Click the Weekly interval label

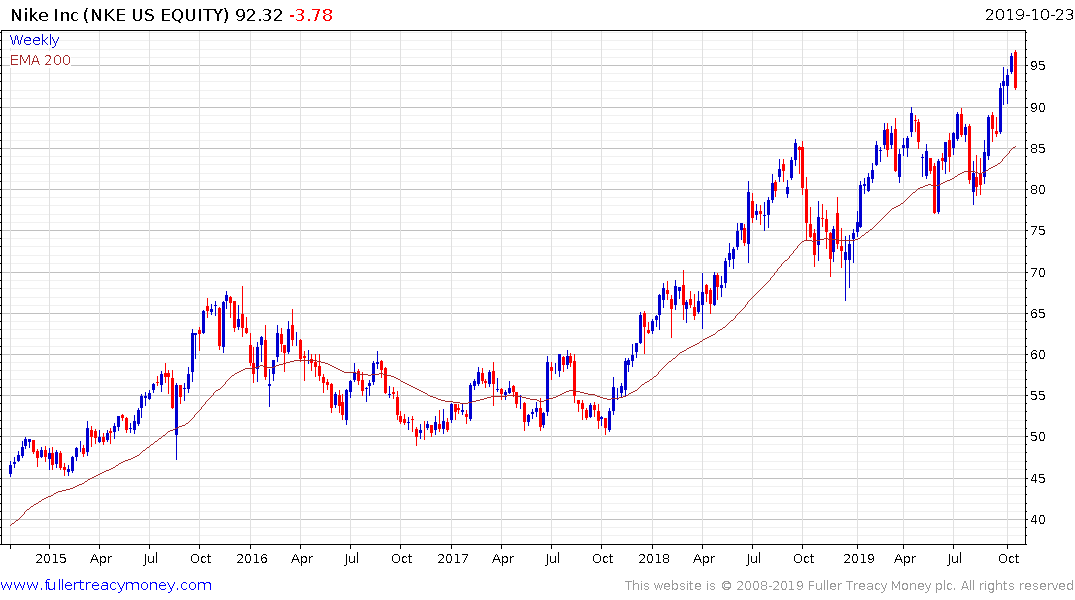[34, 40]
